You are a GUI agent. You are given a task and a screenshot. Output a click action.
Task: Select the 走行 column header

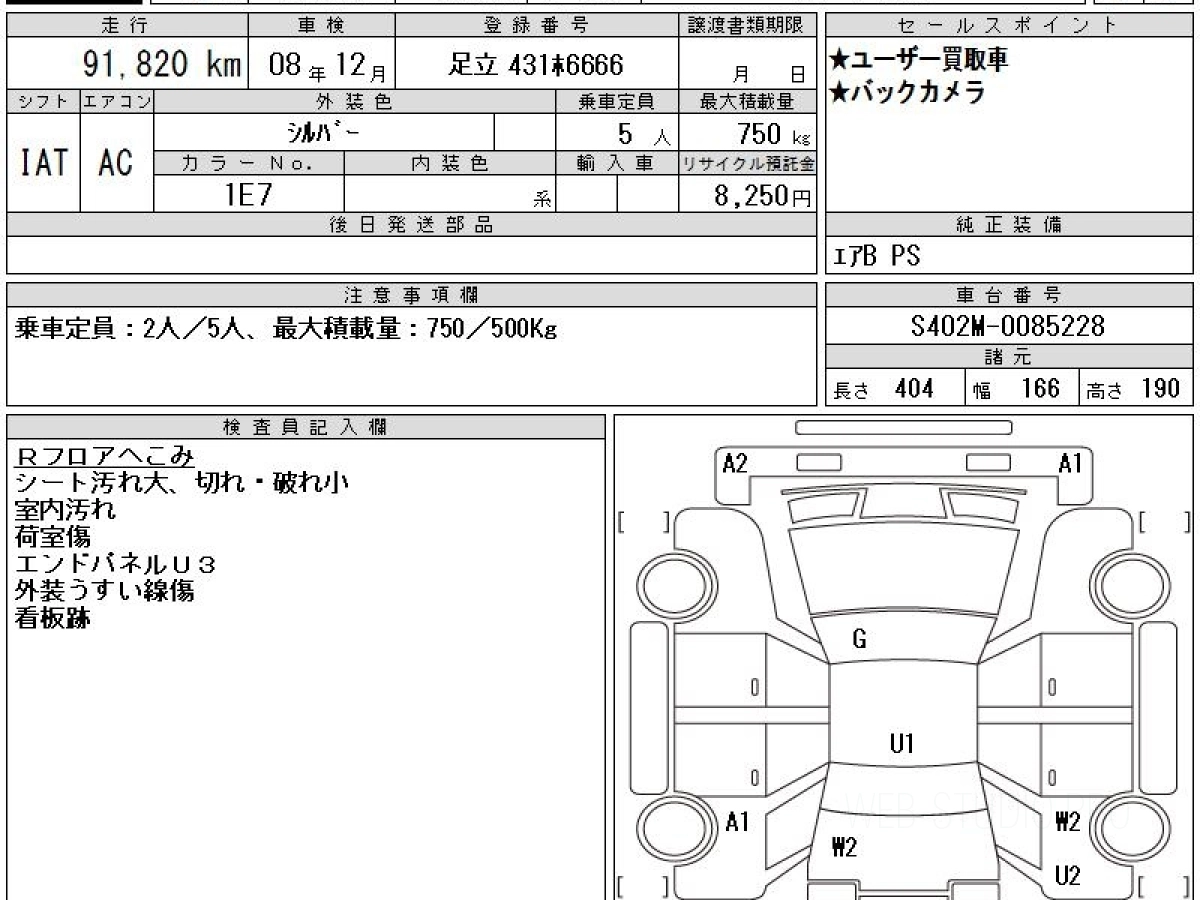coord(127,25)
